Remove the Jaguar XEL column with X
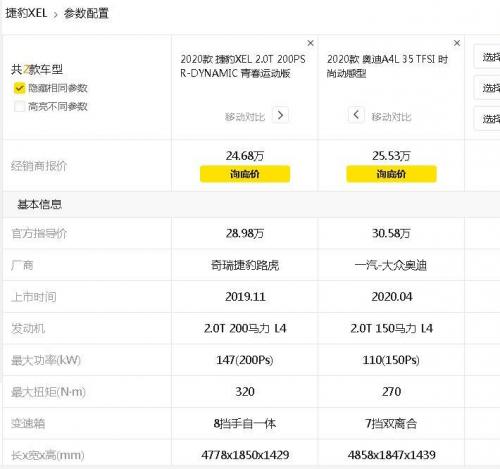The image size is (500, 469). pyautogui.click(x=310, y=43)
